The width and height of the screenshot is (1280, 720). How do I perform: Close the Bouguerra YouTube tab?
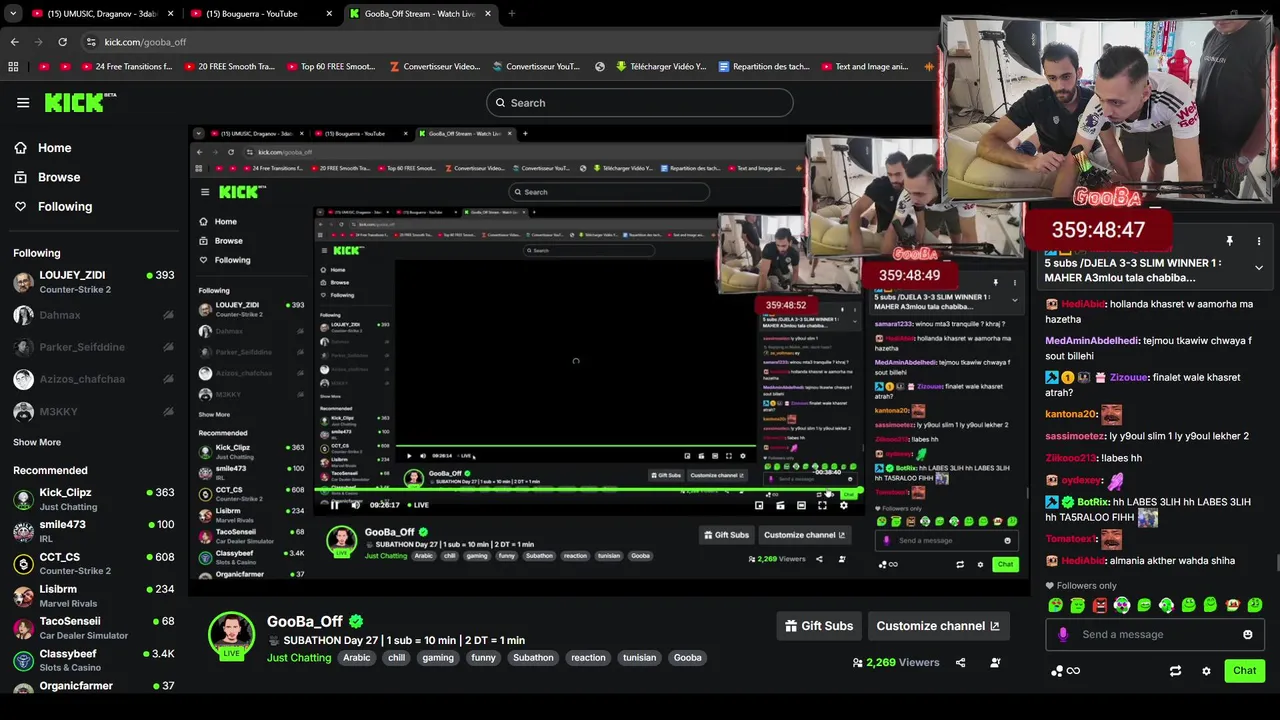(x=330, y=14)
